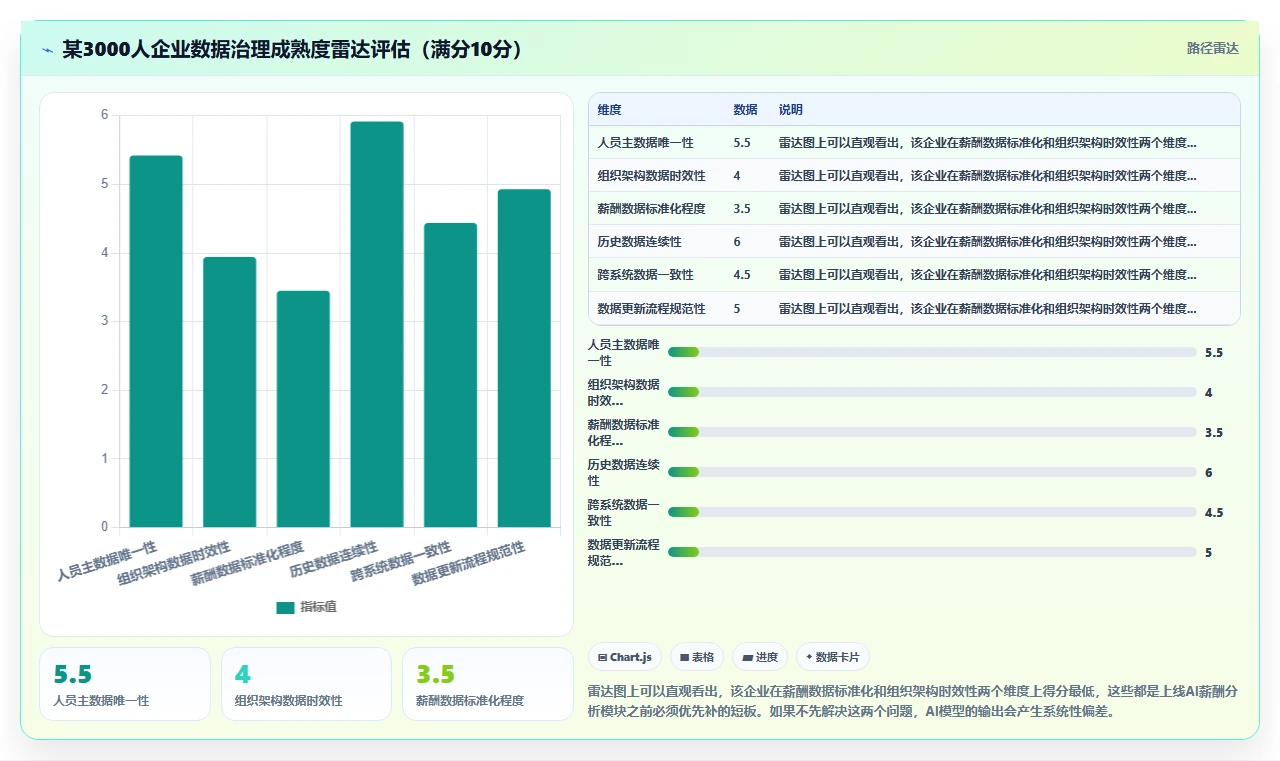The image size is (1280, 761).
Task: Click the 历史数据连续性 bar in chart
Action: 377,324
